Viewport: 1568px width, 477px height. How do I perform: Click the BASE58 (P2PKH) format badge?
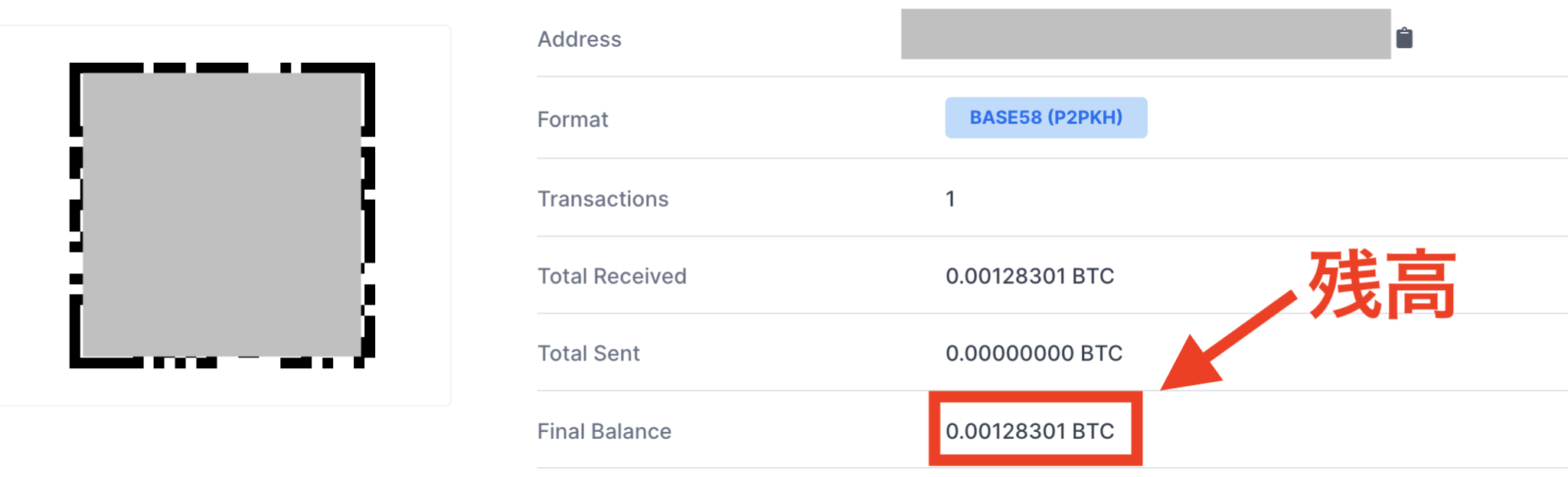1046,118
